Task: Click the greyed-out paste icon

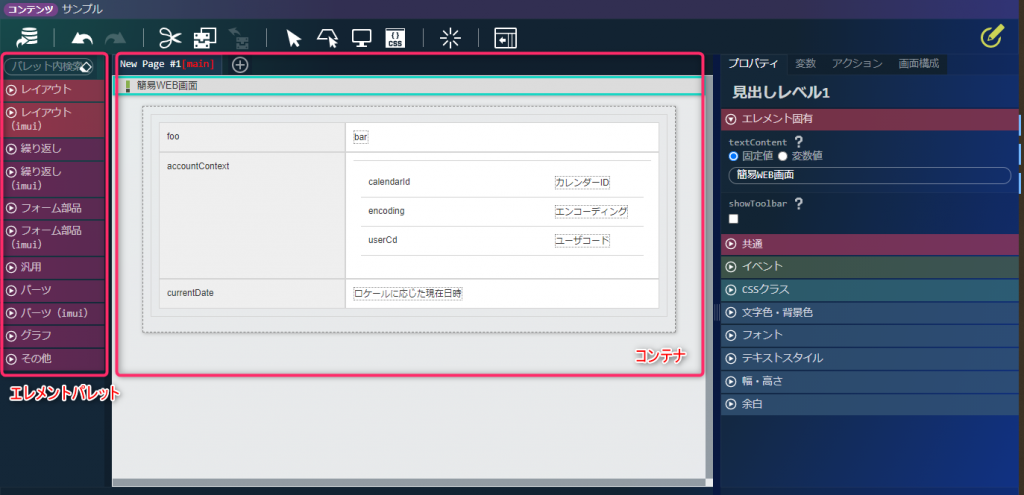Action: (239, 38)
